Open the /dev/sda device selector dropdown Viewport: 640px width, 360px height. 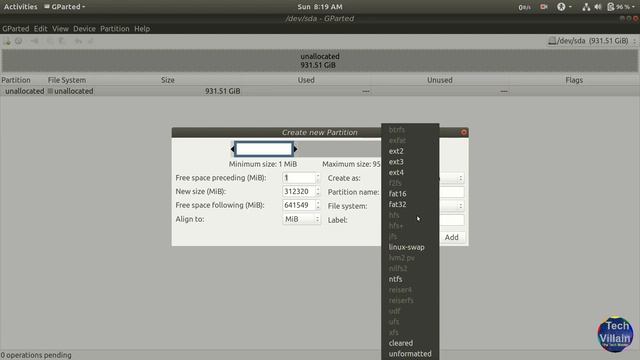[x=592, y=41]
